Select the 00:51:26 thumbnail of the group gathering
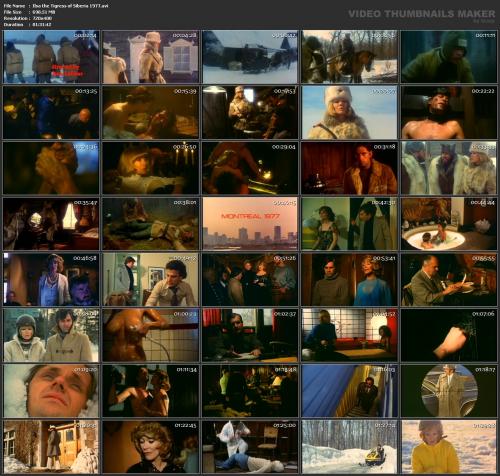 pyautogui.click(x=250, y=280)
